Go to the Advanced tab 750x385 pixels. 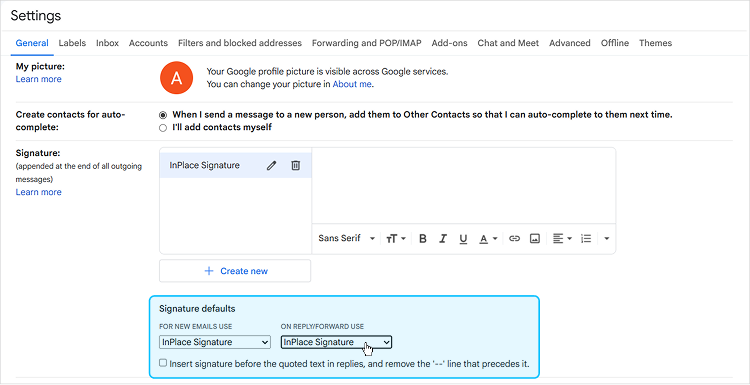[570, 43]
